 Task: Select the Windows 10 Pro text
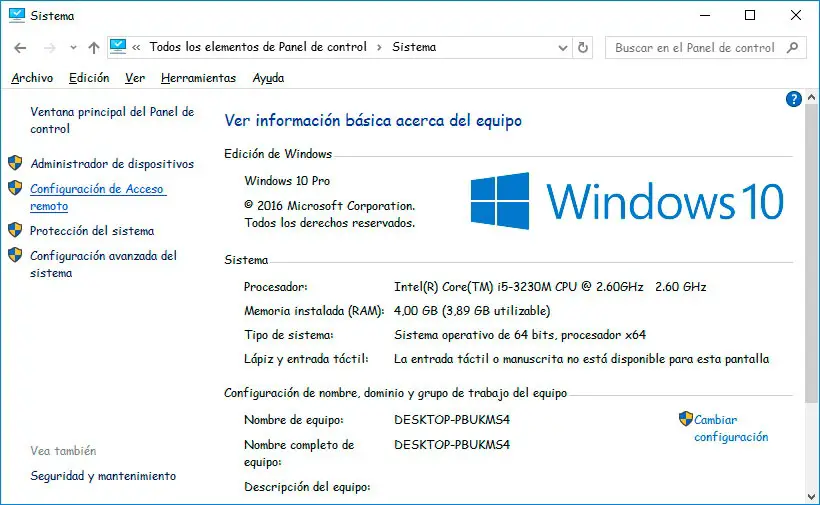[287, 181]
